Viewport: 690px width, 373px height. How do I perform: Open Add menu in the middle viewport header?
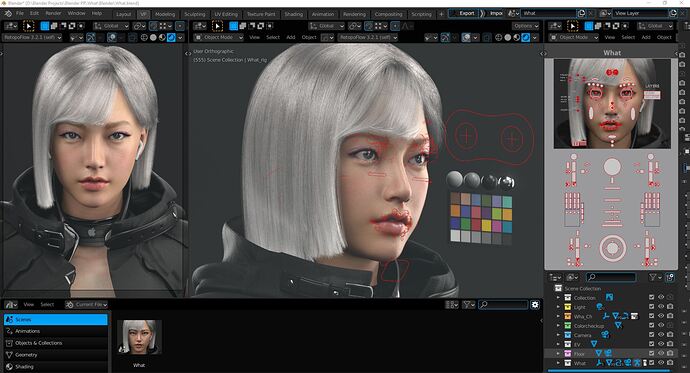pyautogui.click(x=291, y=37)
